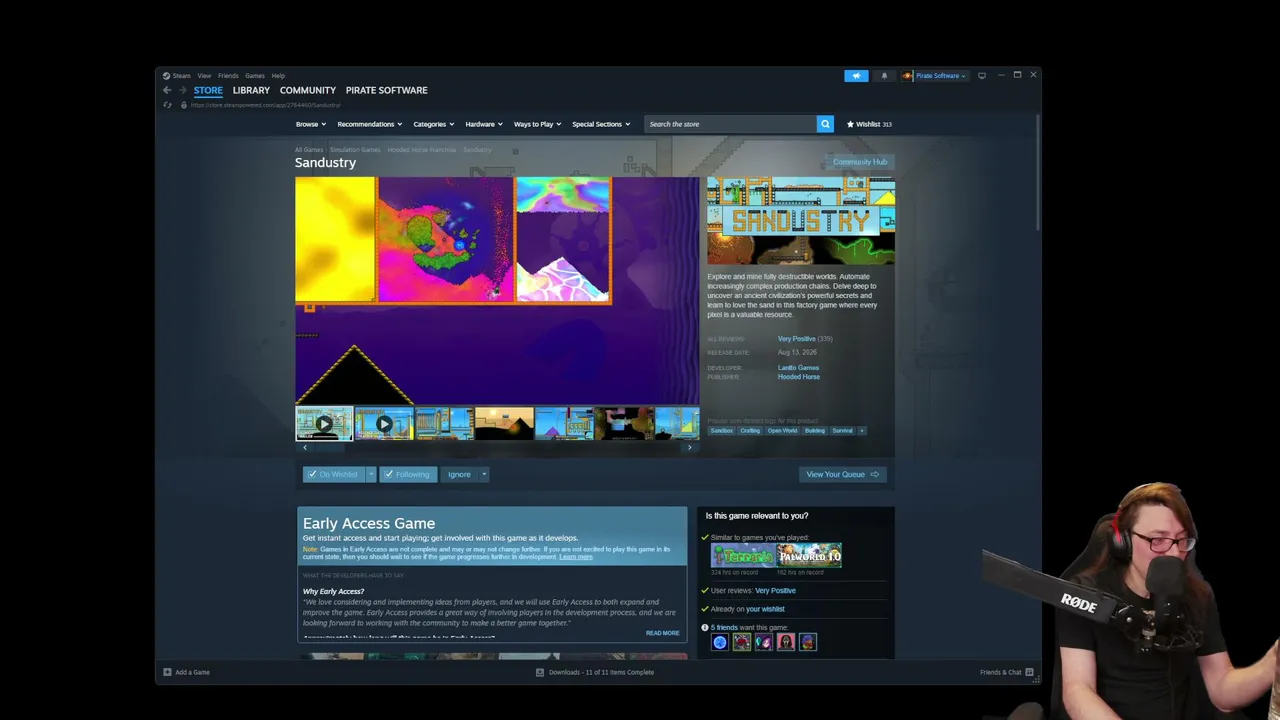This screenshot has height=720, width=1280.
Task: Open the Palworld similar game thumbnail
Action: (x=809, y=555)
